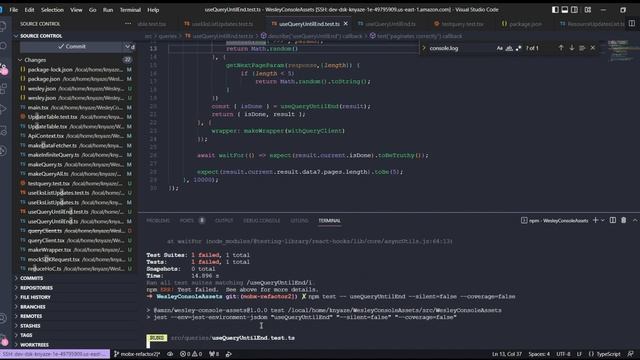
Task: Click the Ln 13, Col 37 position indicator
Action: pos(507,354)
